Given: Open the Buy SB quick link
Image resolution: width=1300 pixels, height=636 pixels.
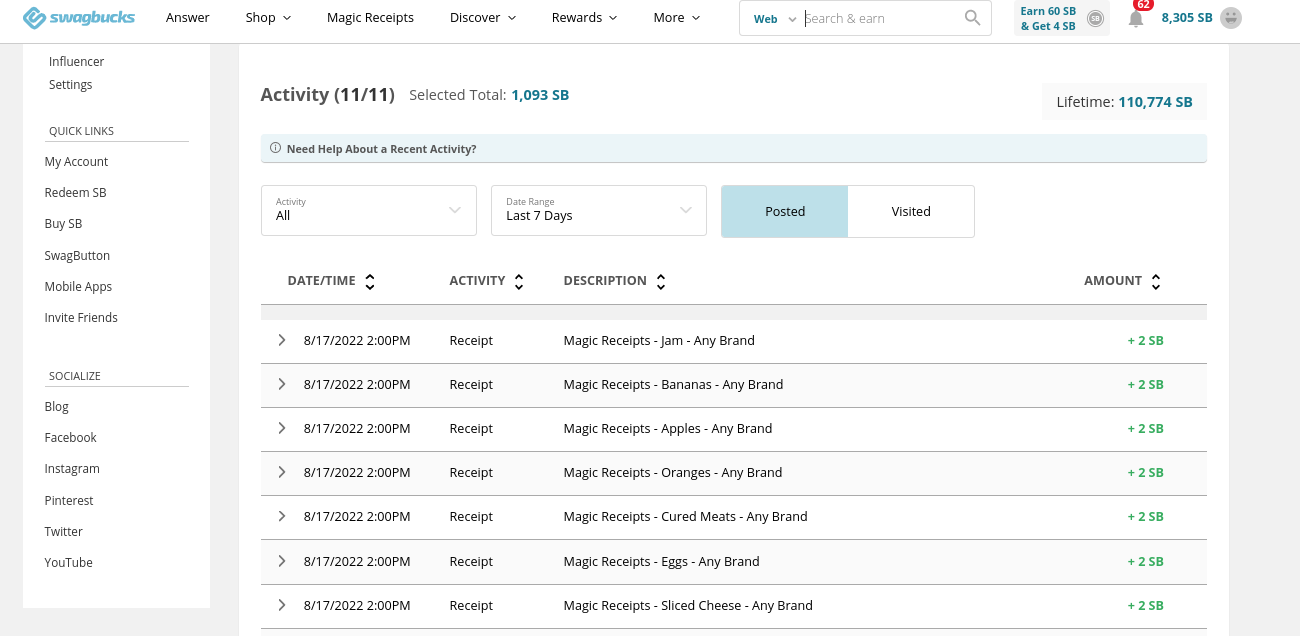Looking at the screenshot, I should (x=63, y=224).
